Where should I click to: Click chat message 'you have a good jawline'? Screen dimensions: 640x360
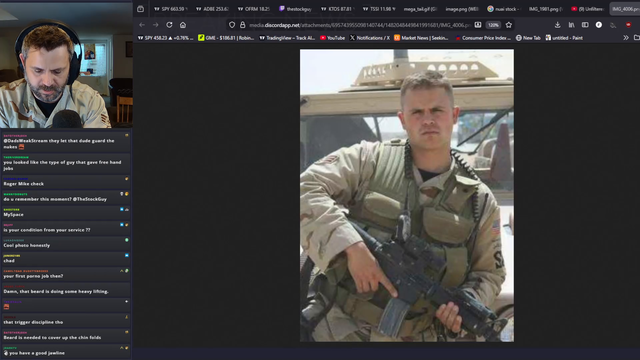click(37, 353)
